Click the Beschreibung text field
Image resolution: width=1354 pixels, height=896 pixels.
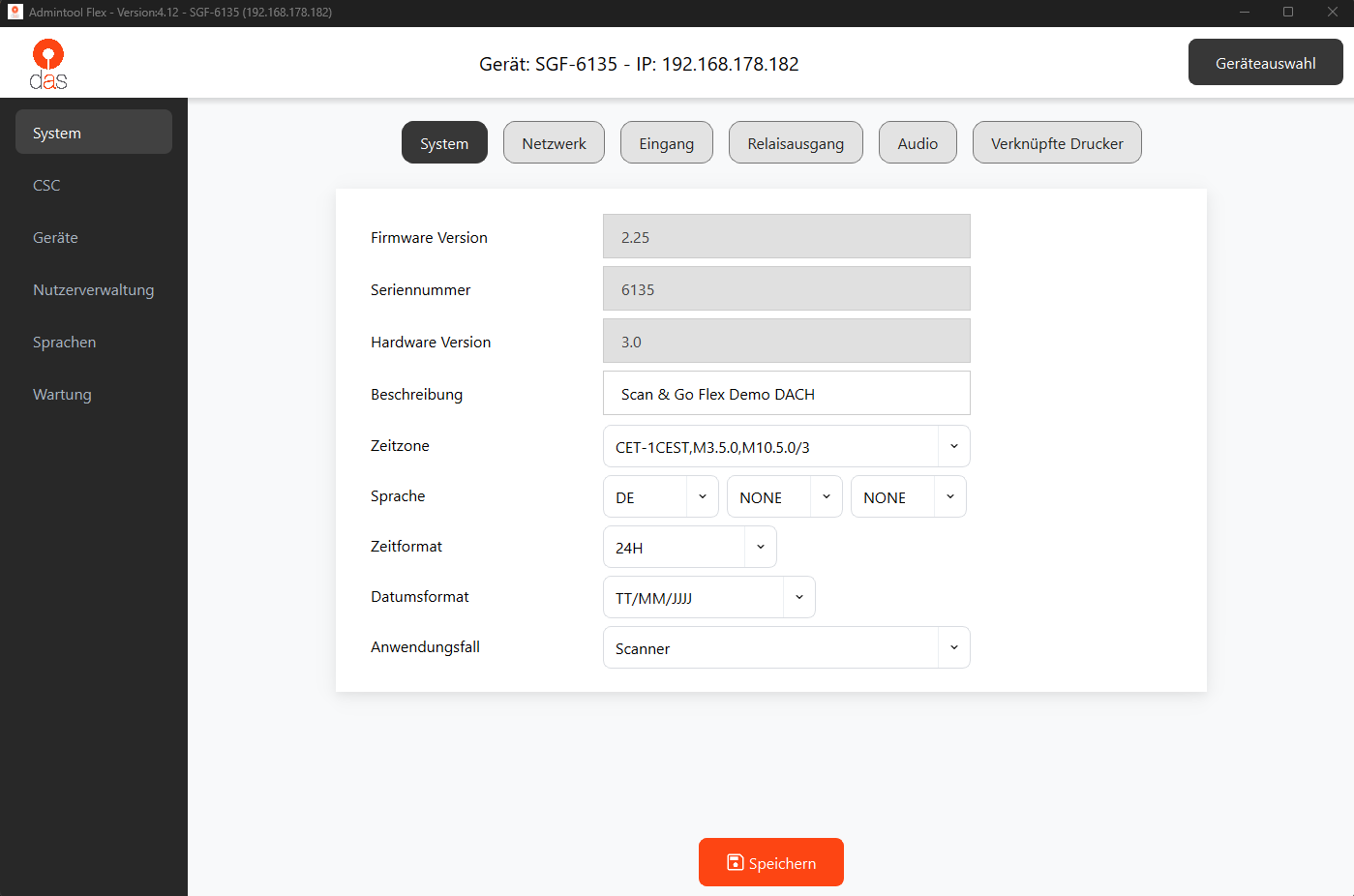[786, 393]
